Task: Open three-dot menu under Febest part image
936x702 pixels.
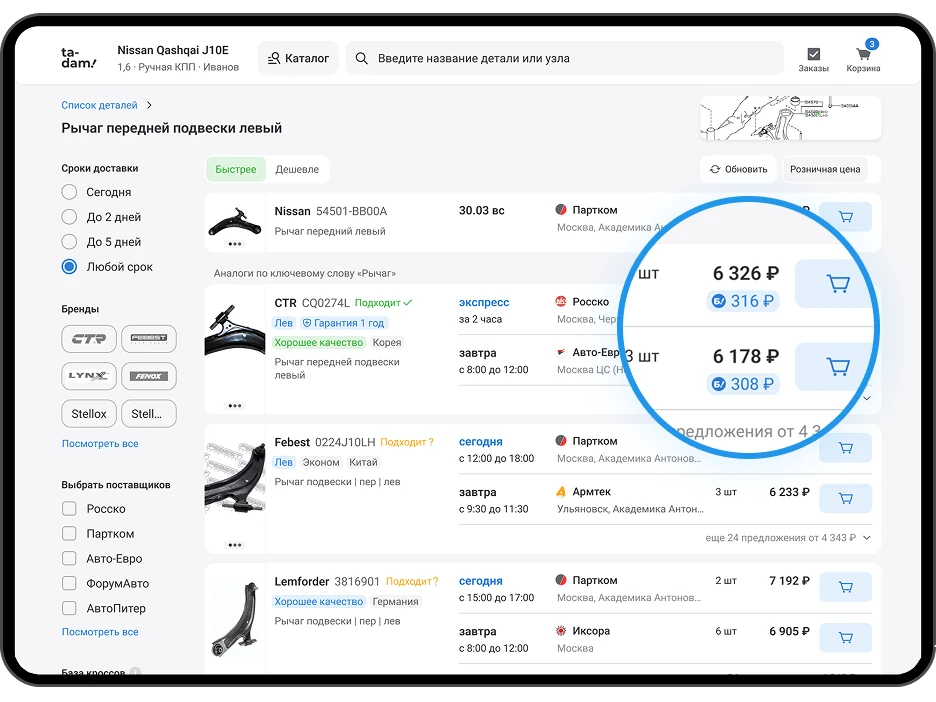Action: (235, 544)
